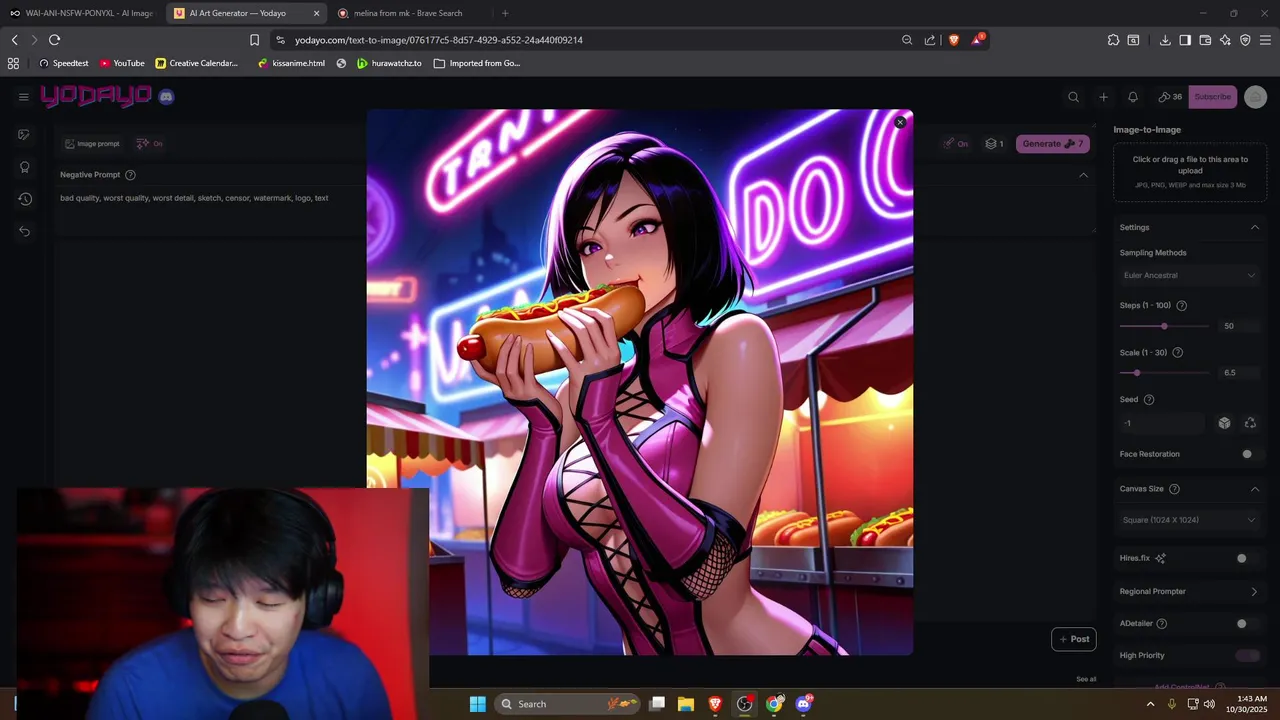Image resolution: width=1280 pixels, height=720 pixels.
Task: Open the generation history sidebar icon
Action: [24, 199]
